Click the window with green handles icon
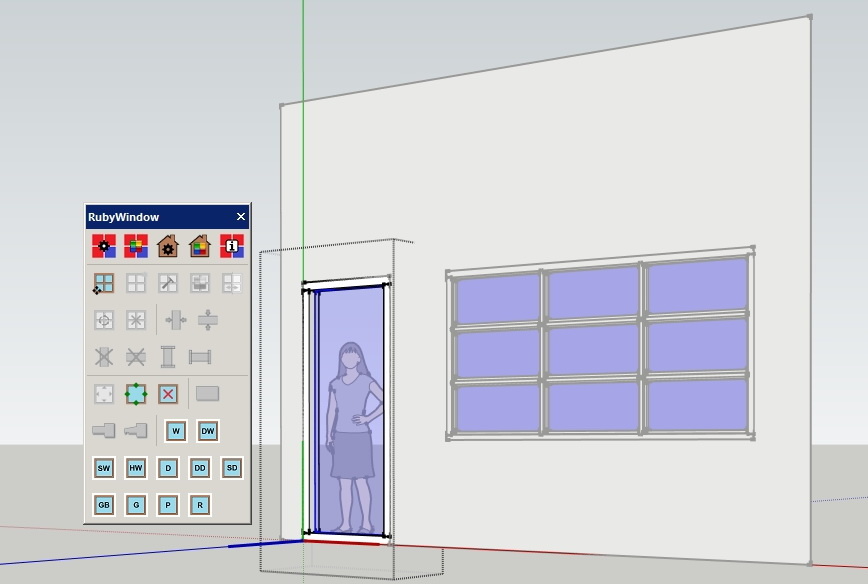 (136, 394)
